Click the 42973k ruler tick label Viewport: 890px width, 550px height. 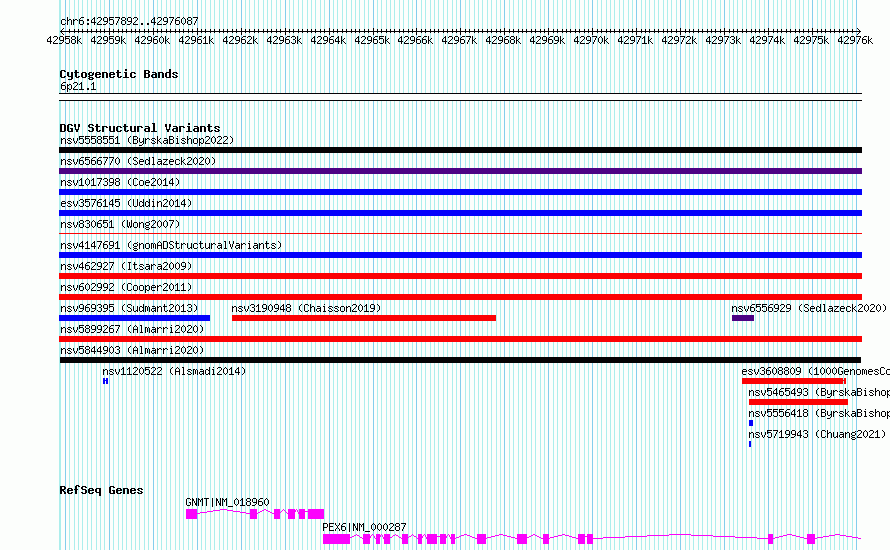723,40
